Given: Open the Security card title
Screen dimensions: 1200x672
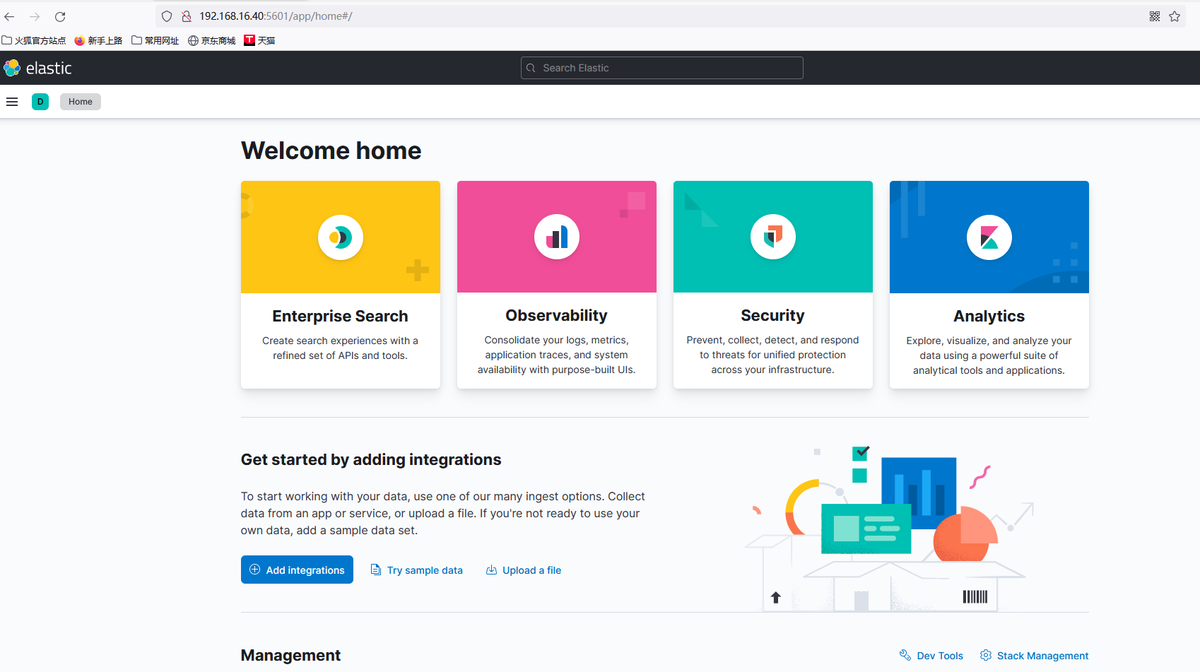Looking at the screenshot, I should pos(773,315).
